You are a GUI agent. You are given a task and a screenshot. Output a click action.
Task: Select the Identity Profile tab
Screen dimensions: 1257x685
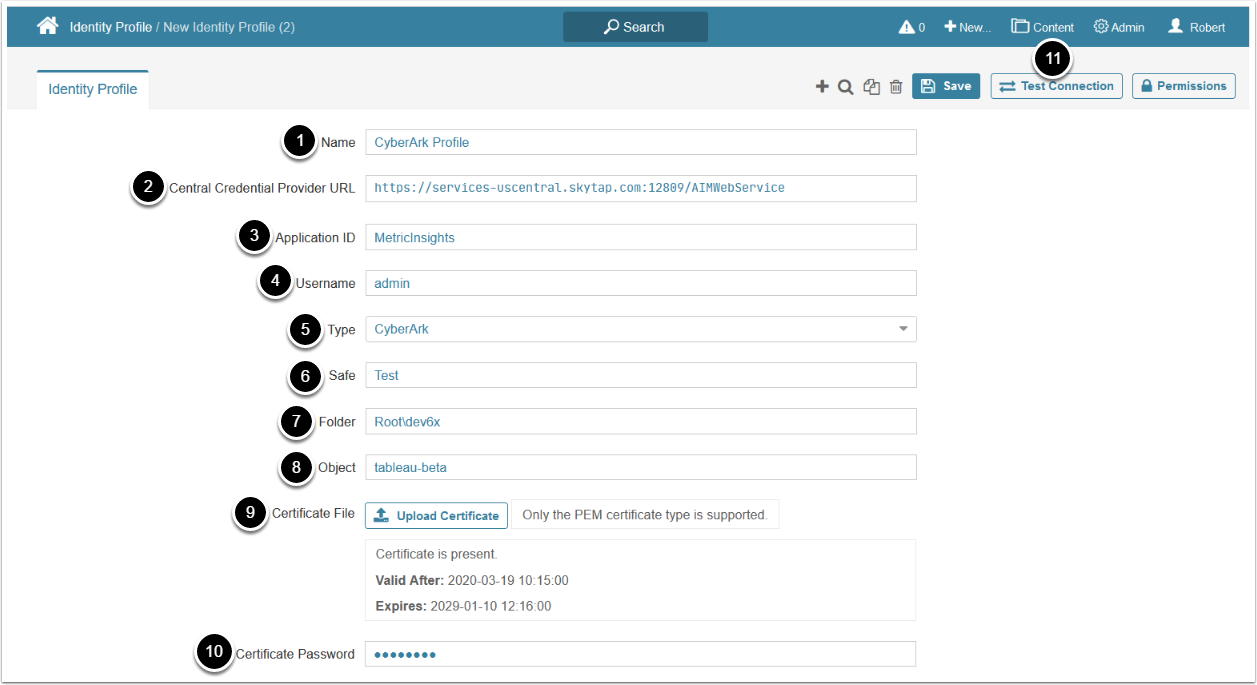coord(93,89)
